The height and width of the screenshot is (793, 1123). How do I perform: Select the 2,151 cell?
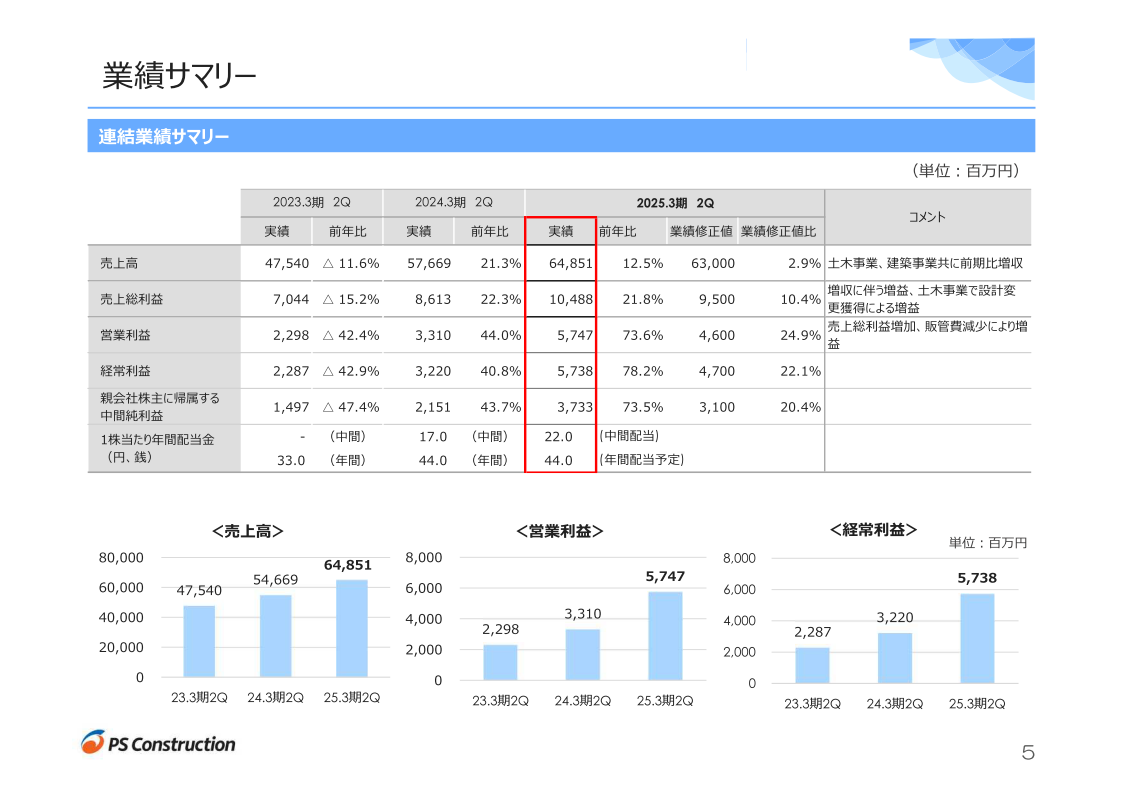click(x=433, y=406)
